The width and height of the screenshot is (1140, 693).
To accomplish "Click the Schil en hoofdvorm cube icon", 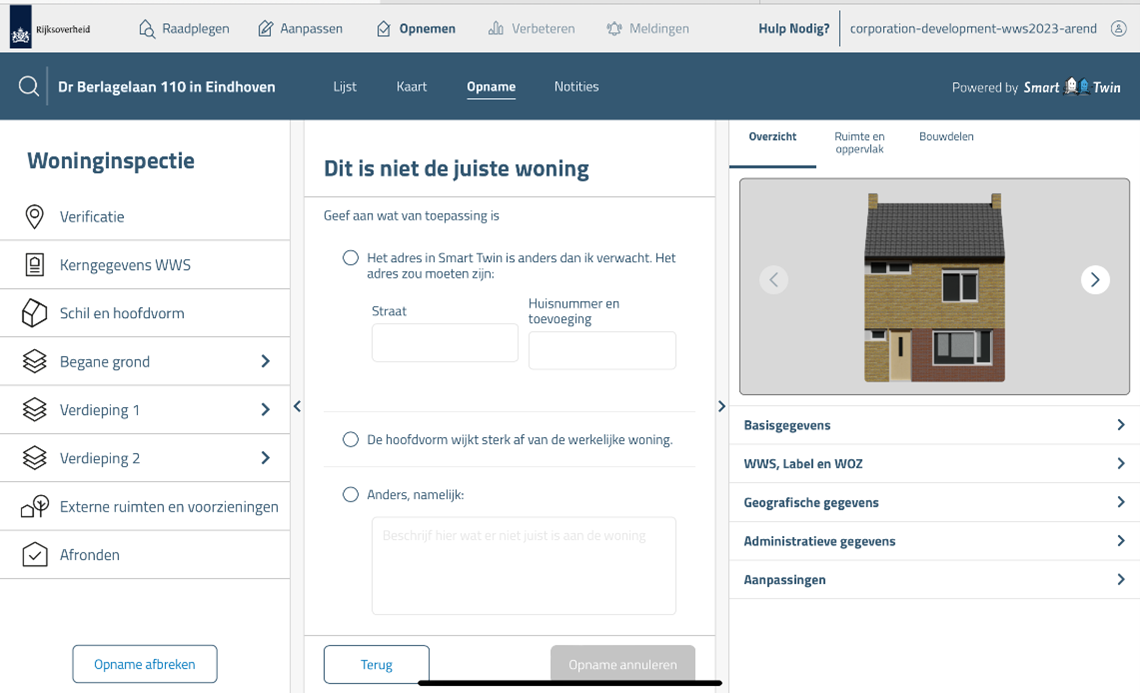I will coord(35,313).
